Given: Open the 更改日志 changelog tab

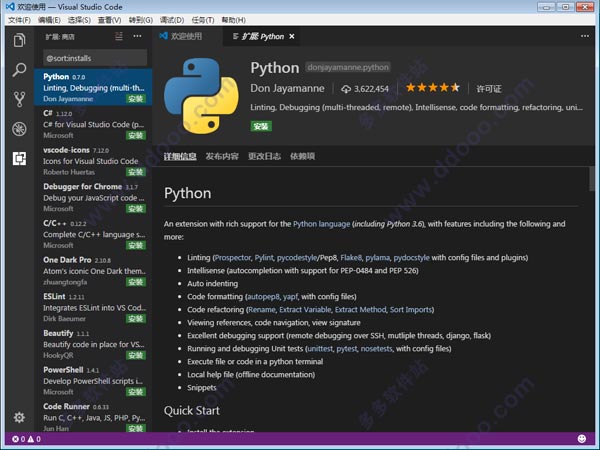Looking at the screenshot, I should [x=264, y=156].
